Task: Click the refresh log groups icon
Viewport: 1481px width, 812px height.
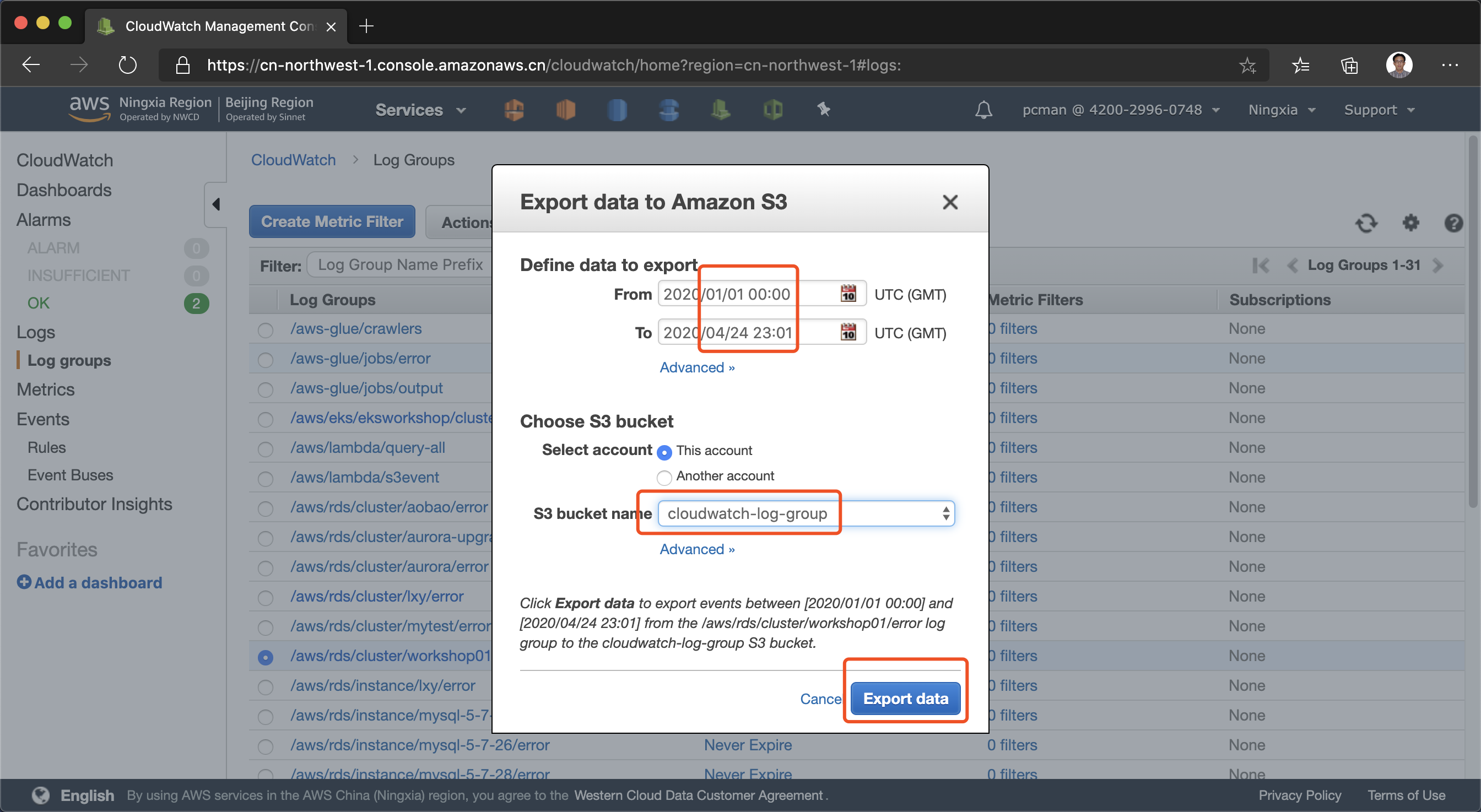Action: pos(1366,223)
